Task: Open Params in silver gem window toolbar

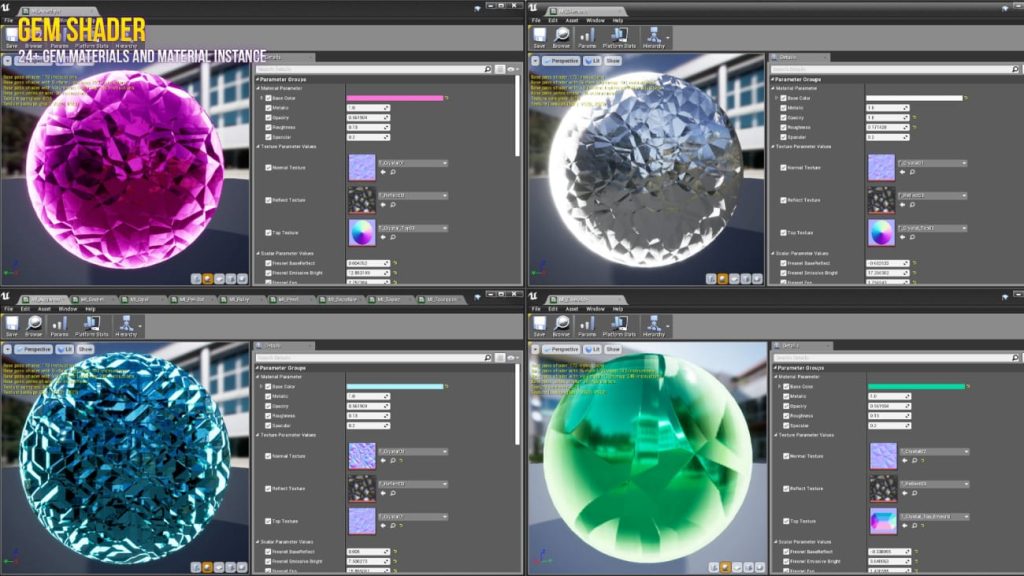Action: coord(587,37)
